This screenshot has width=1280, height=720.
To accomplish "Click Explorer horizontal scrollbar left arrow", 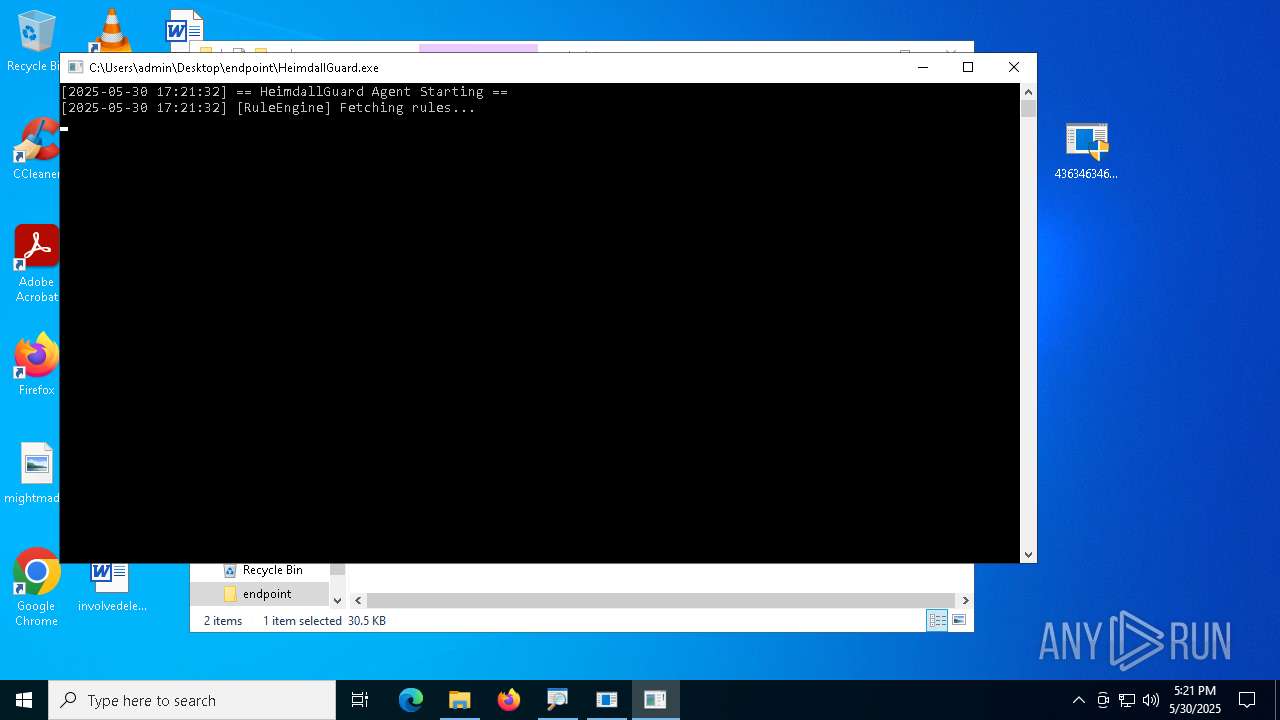I will pyautogui.click(x=358, y=600).
